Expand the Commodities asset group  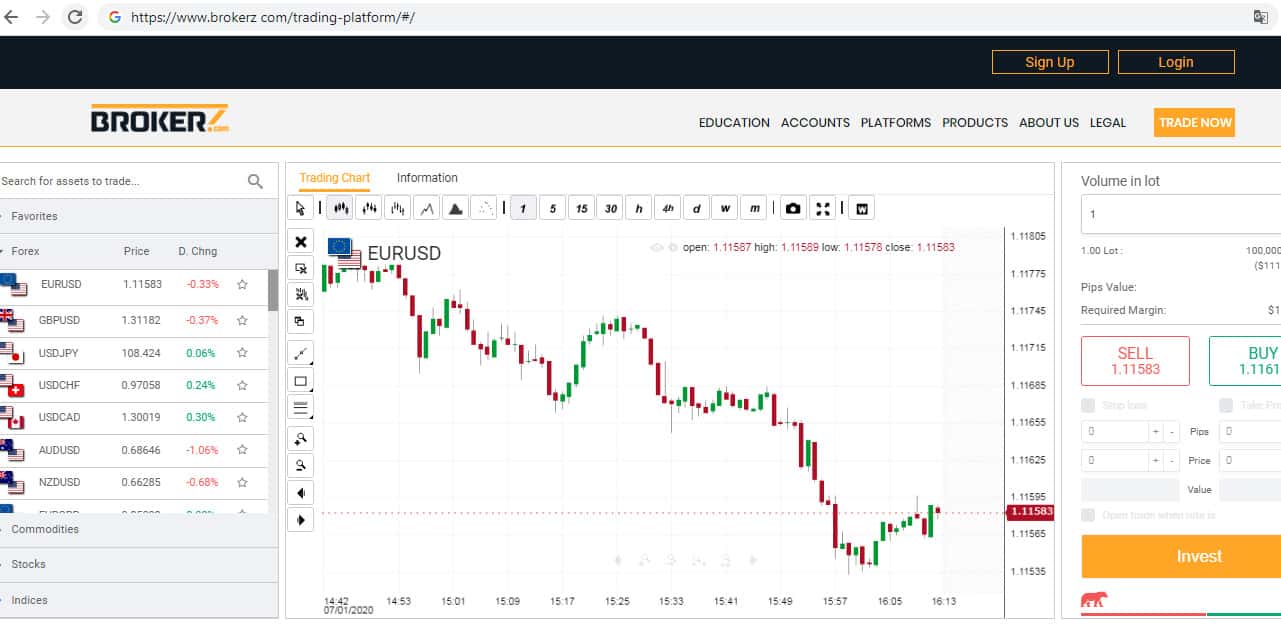(x=45, y=529)
